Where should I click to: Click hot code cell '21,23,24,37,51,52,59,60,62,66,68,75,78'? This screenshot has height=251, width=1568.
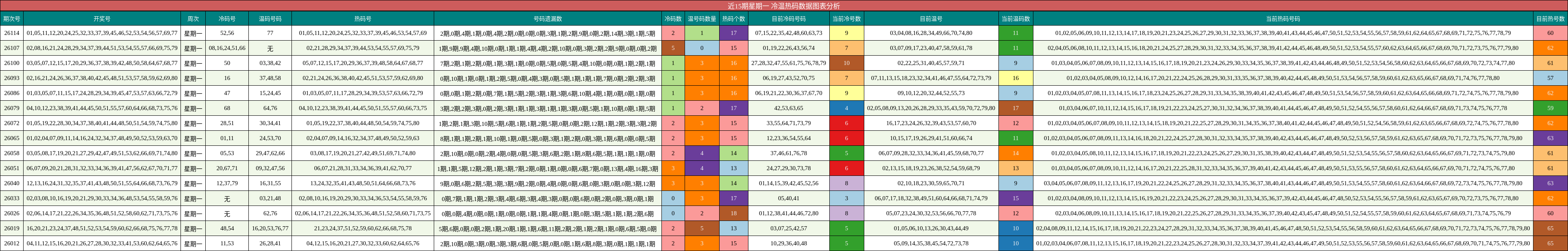[x=363, y=229]
